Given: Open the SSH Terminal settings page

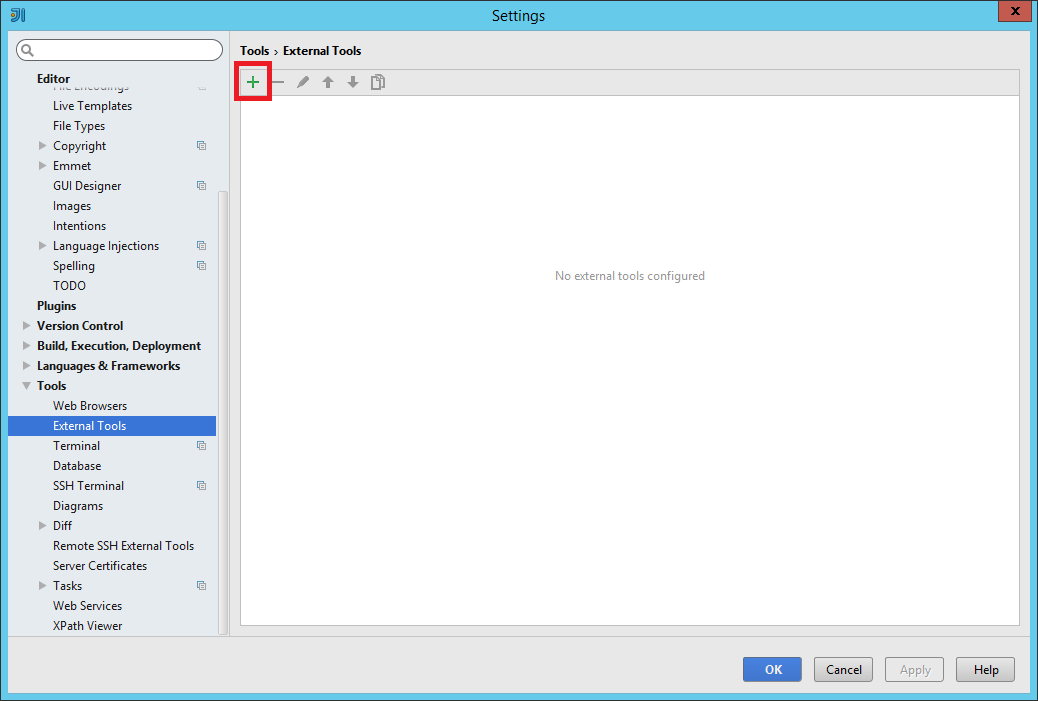Looking at the screenshot, I should point(88,486).
